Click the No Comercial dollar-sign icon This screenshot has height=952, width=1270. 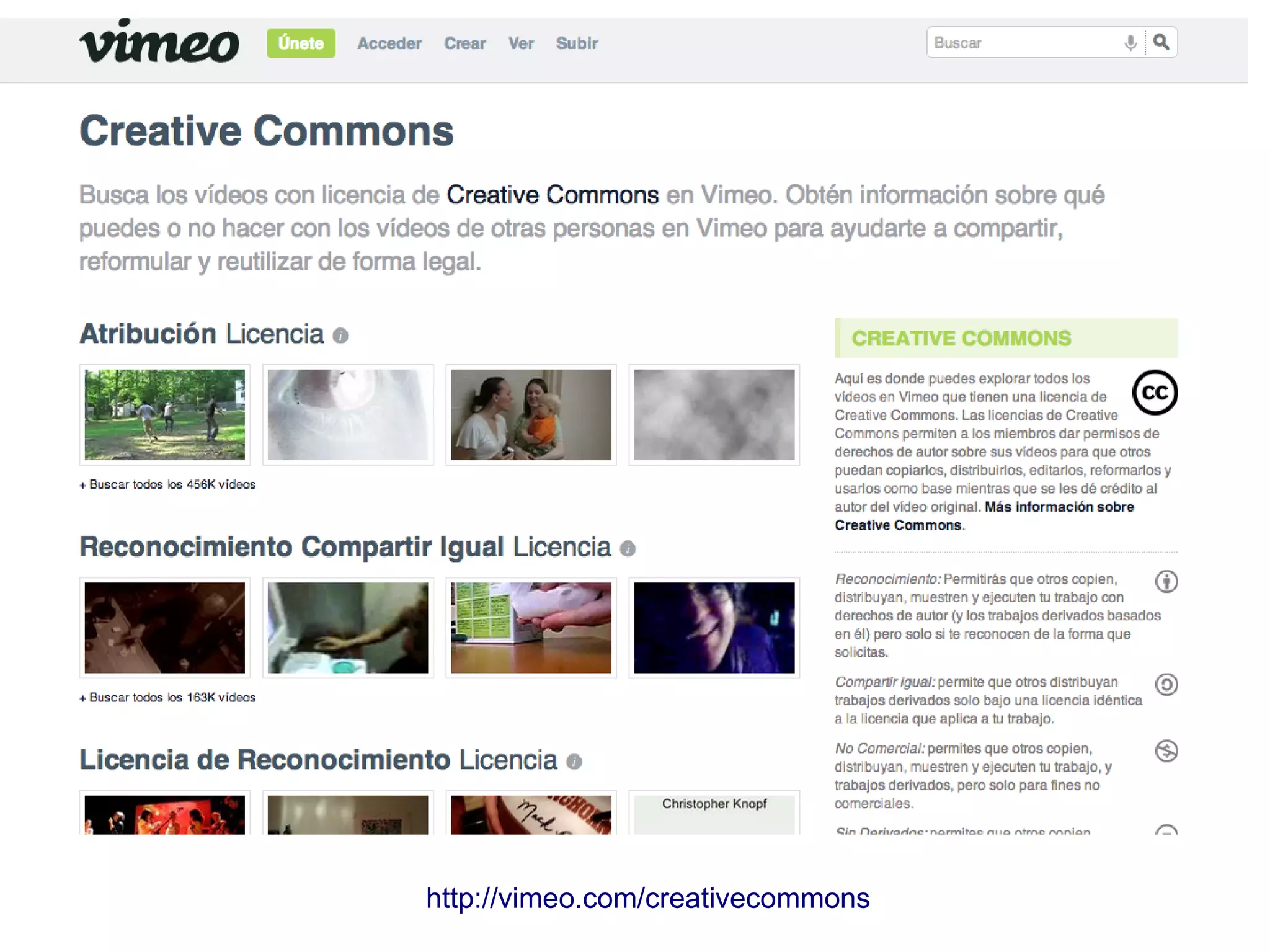1166,752
